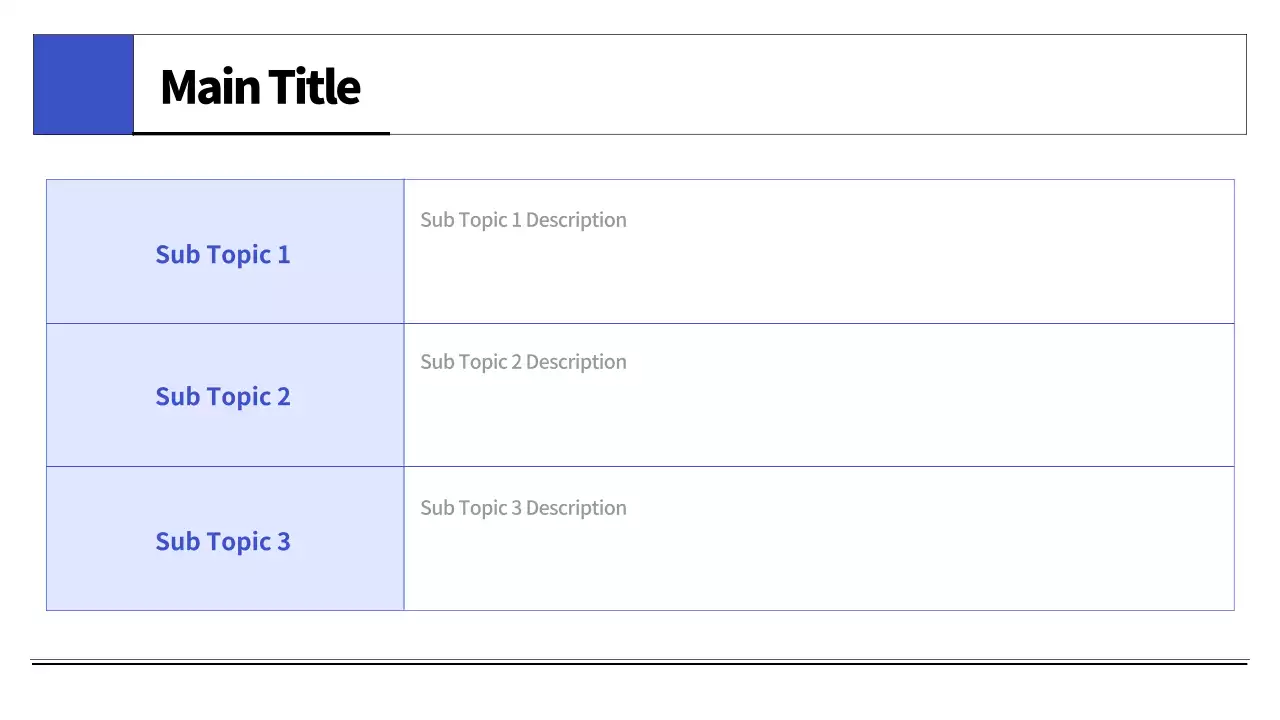The image size is (1280, 720).
Task: Click light blue cell area above Sub Topic 1
Action: pyautogui.click(x=222, y=205)
